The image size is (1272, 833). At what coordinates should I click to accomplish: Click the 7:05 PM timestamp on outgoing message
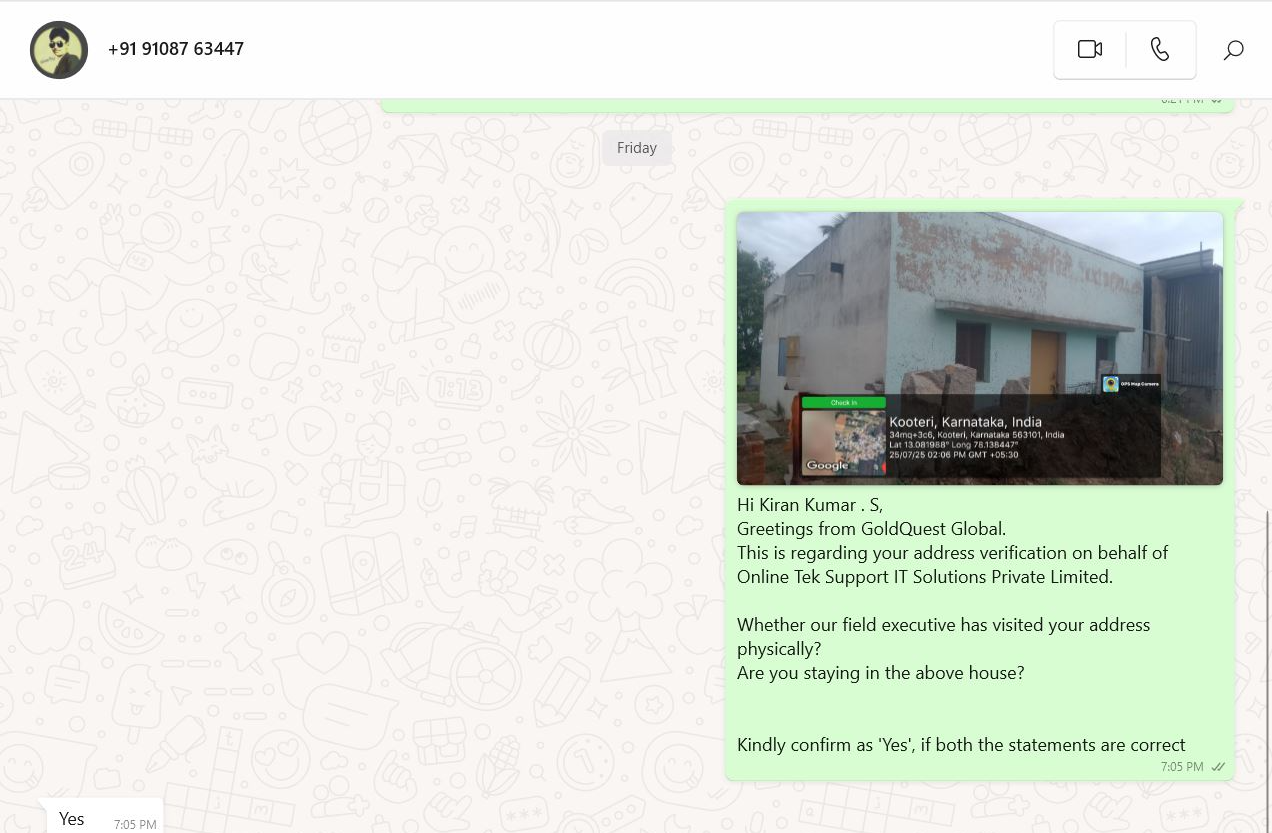click(x=1182, y=767)
